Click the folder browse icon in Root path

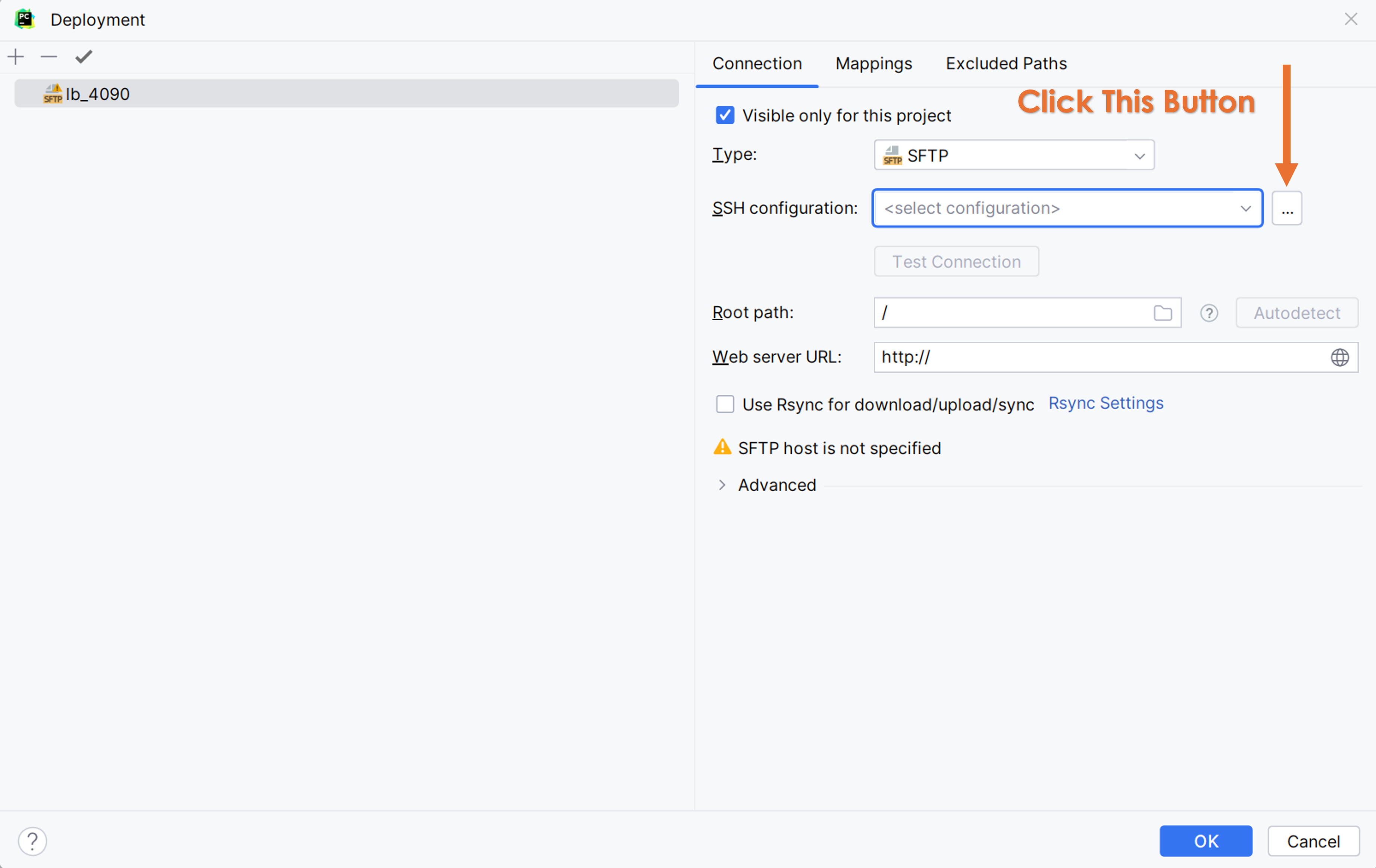pyautogui.click(x=1162, y=313)
